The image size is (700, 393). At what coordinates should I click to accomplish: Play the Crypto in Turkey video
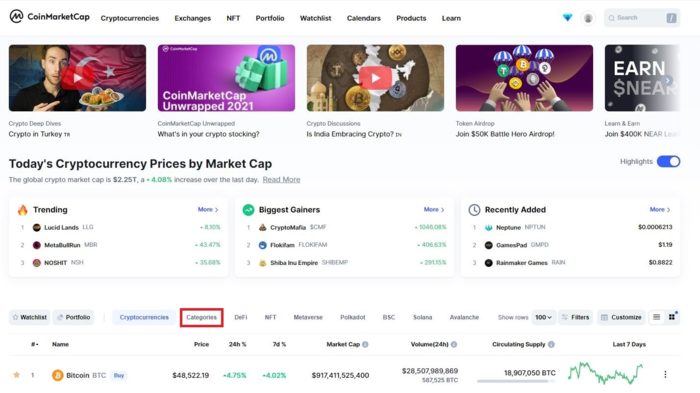(x=78, y=78)
